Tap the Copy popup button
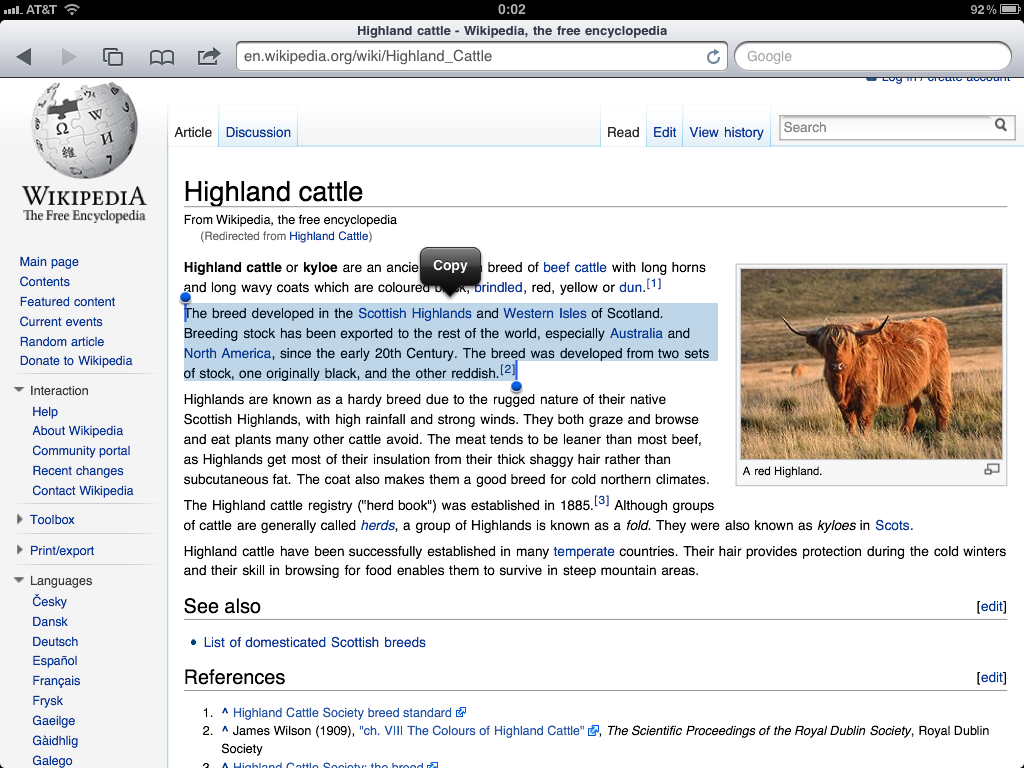Image resolution: width=1024 pixels, height=768 pixels. (450, 266)
